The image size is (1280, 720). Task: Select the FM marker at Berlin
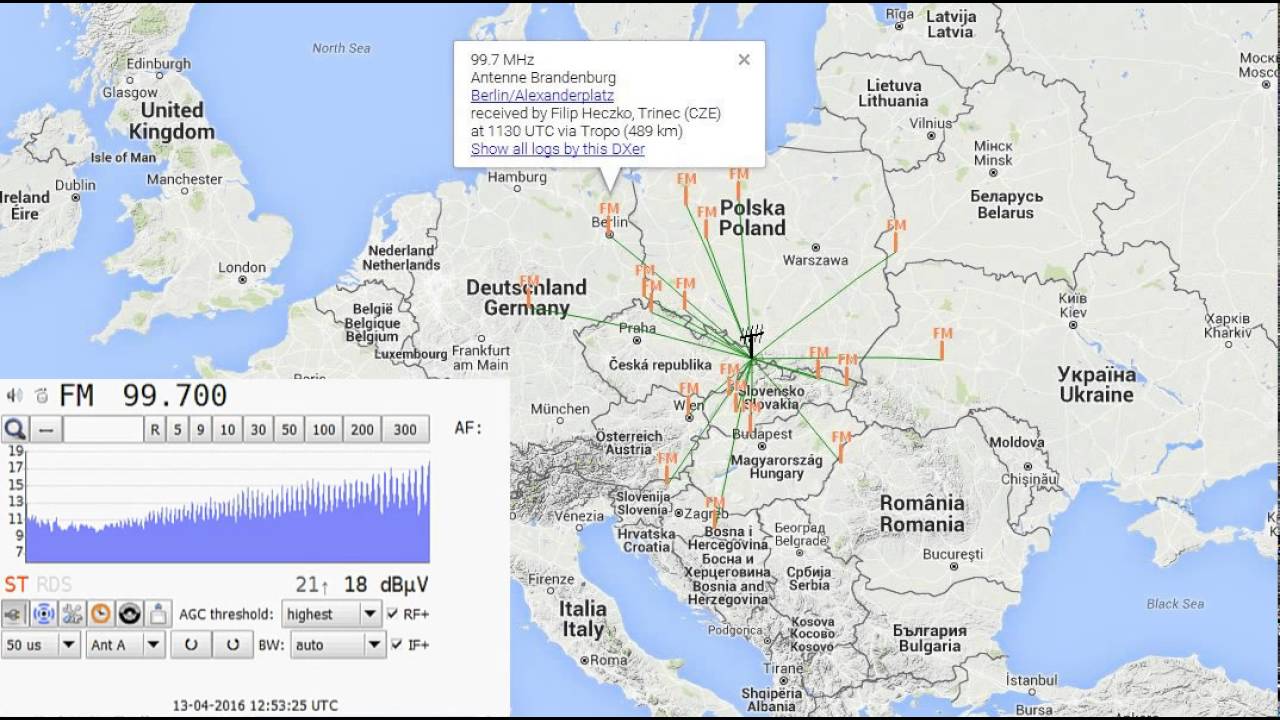tap(608, 219)
